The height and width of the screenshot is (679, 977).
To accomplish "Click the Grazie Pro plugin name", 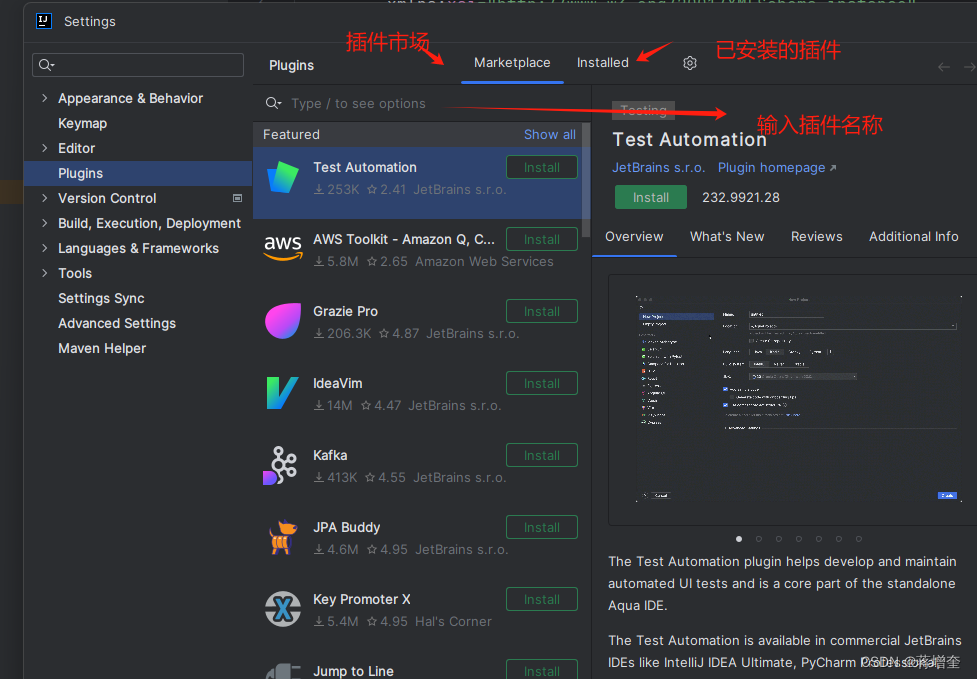I will click(x=345, y=311).
